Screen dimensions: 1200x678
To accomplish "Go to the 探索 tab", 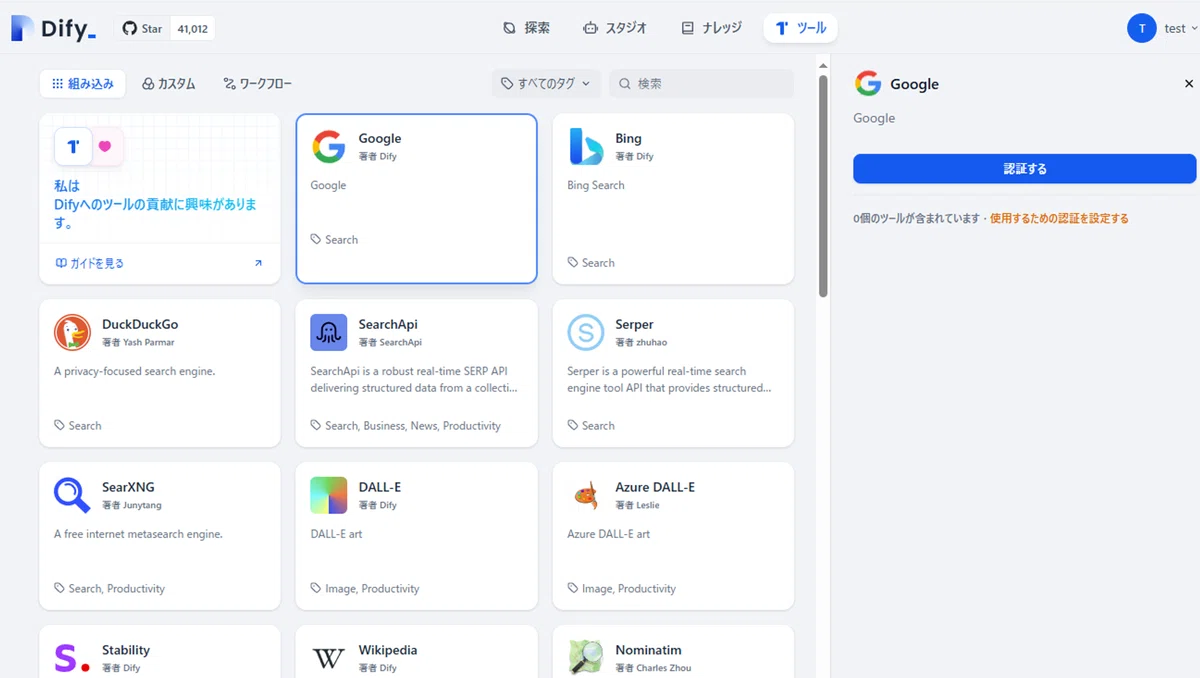I will pyautogui.click(x=527, y=28).
